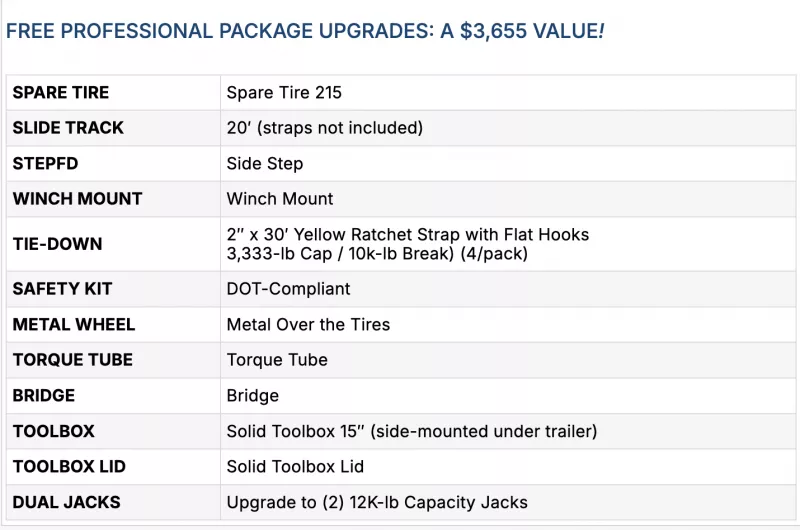Click the Solid Toolbox 15″ description
800x530 pixels.
(x=412, y=431)
